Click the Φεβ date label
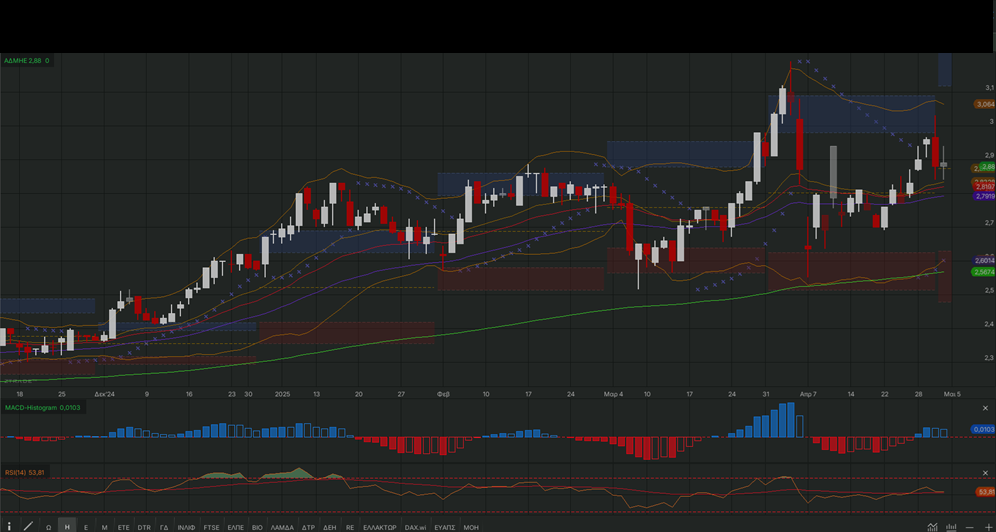996x532 pixels. [443, 394]
